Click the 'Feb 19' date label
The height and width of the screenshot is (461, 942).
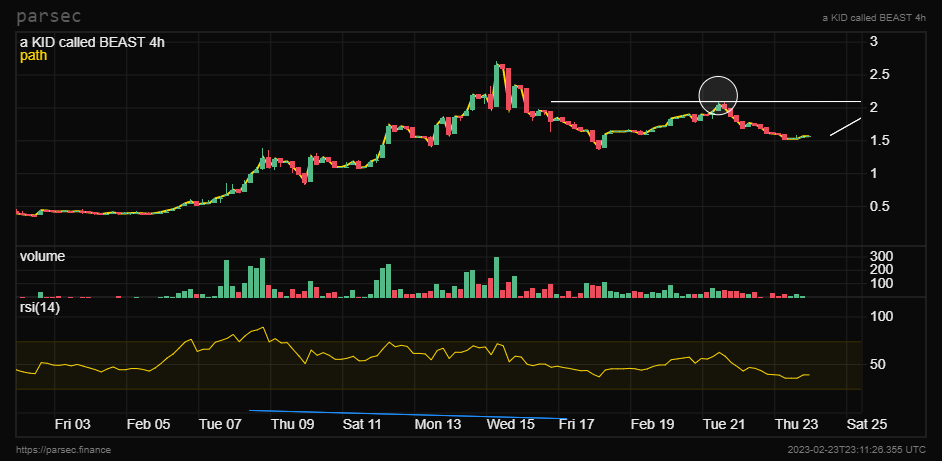(x=652, y=424)
